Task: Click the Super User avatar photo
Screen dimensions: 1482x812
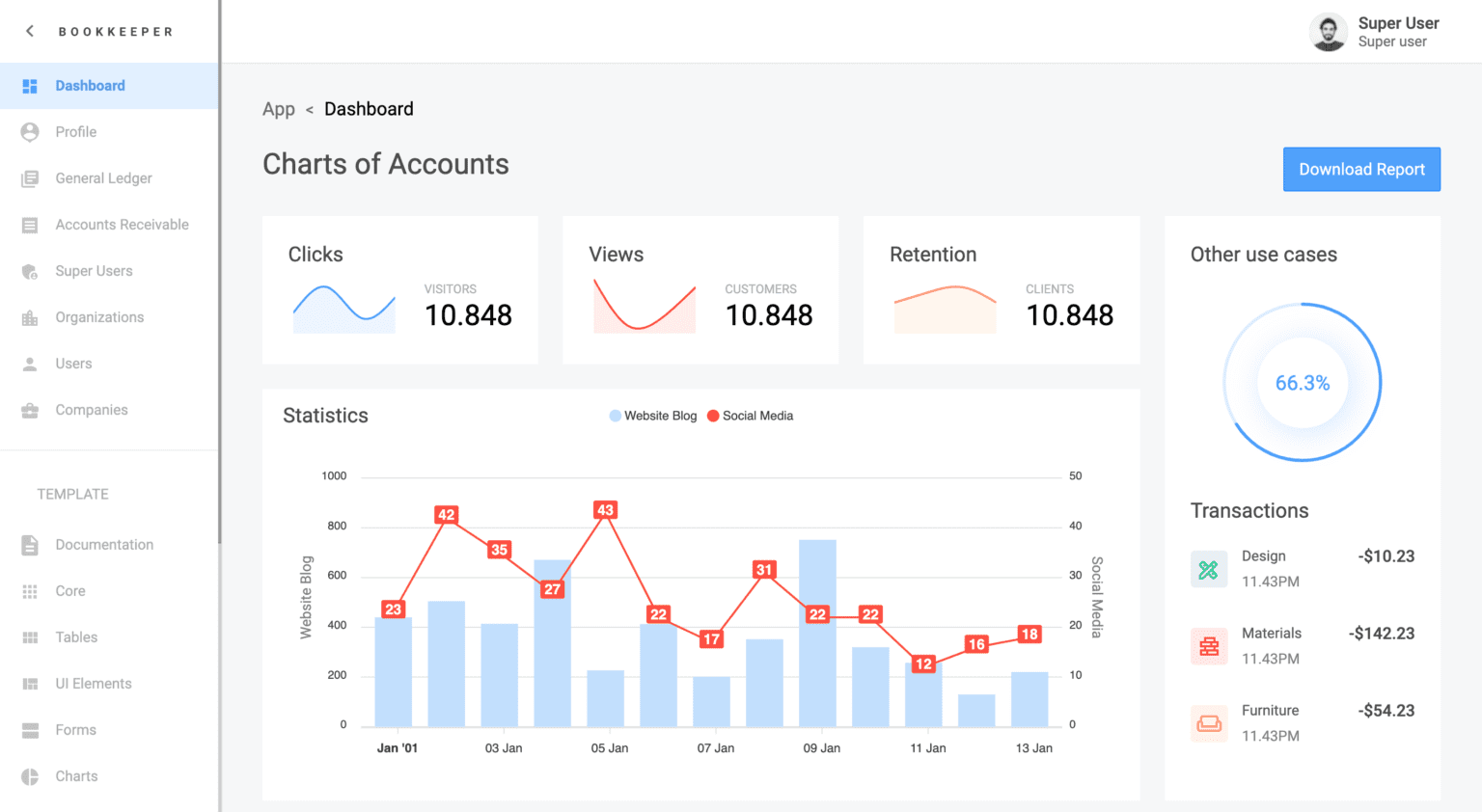Action: coord(1329,32)
